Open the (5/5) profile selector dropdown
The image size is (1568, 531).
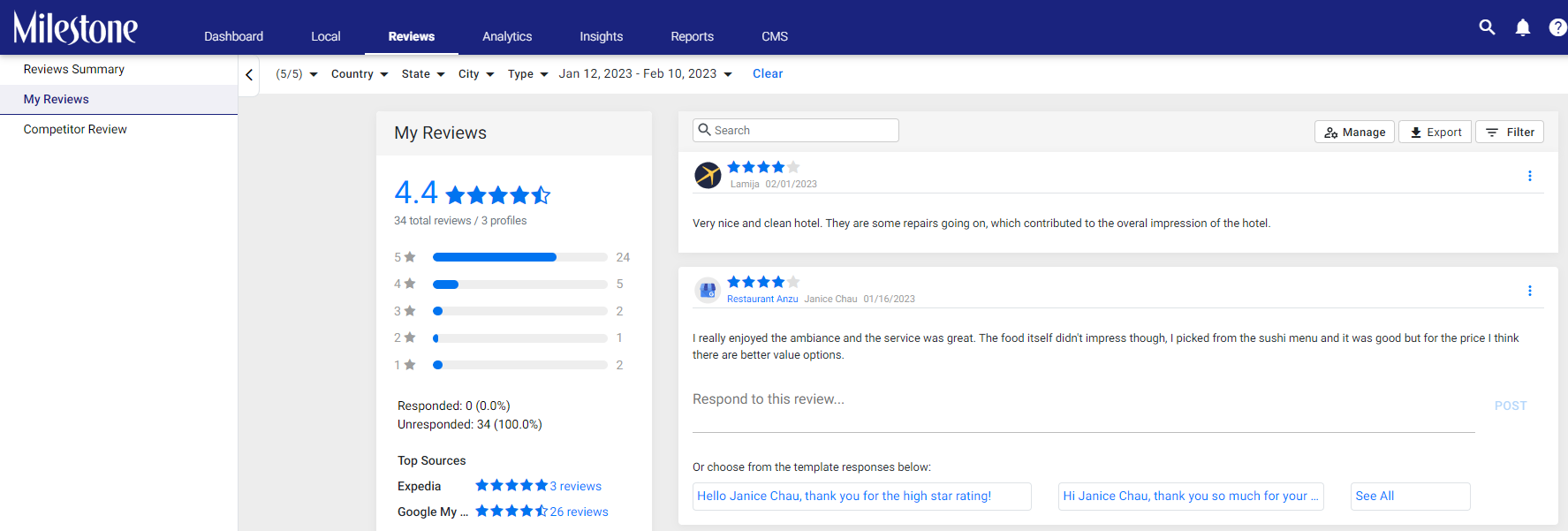(297, 74)
